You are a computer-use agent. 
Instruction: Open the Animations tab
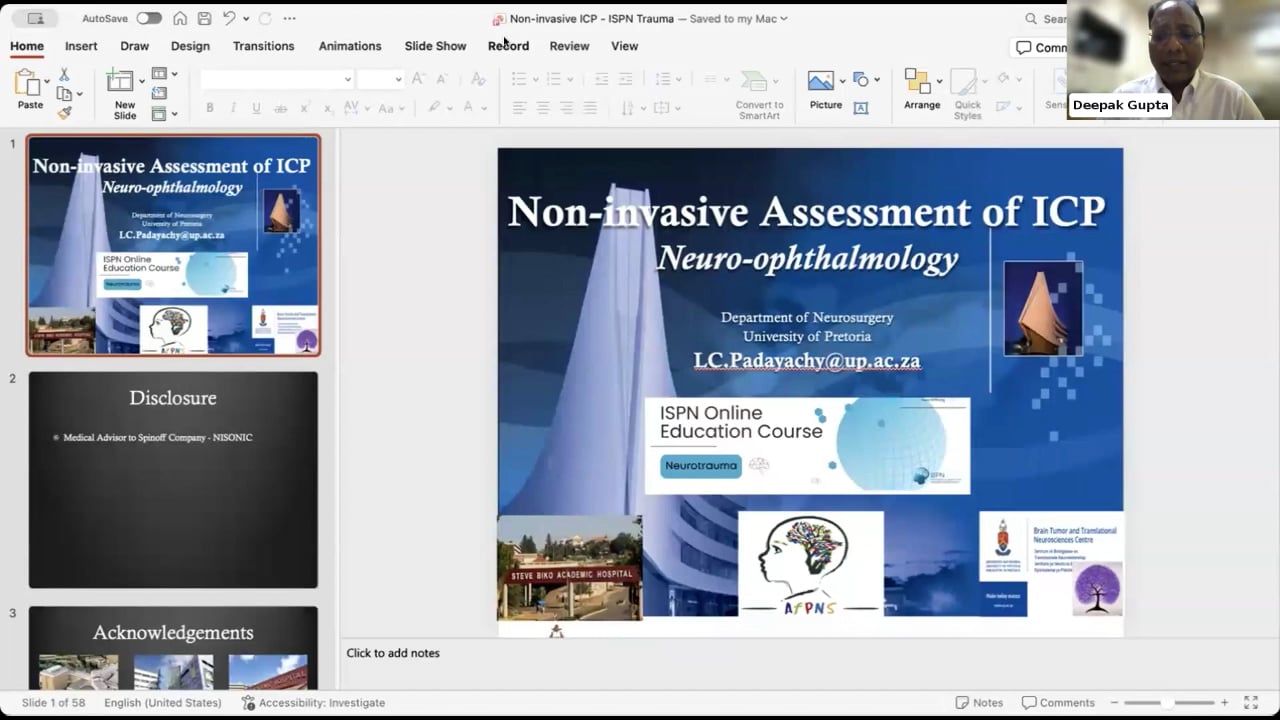coord(350,46)
